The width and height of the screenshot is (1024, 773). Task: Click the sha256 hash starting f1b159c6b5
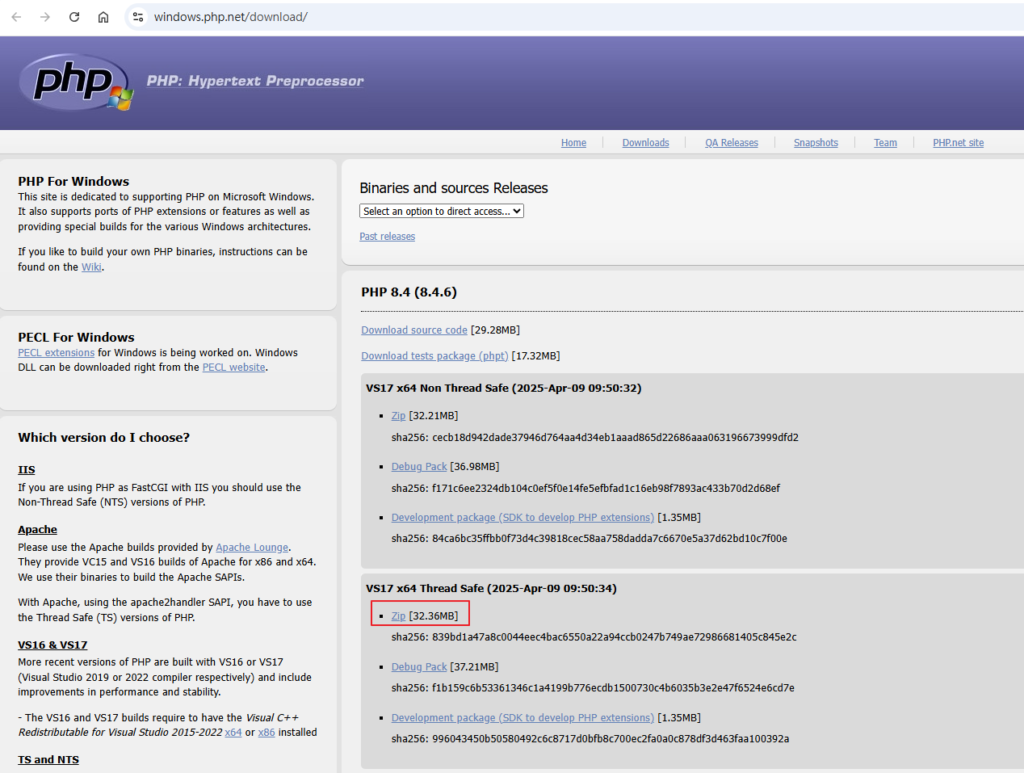tap(613, 687)
